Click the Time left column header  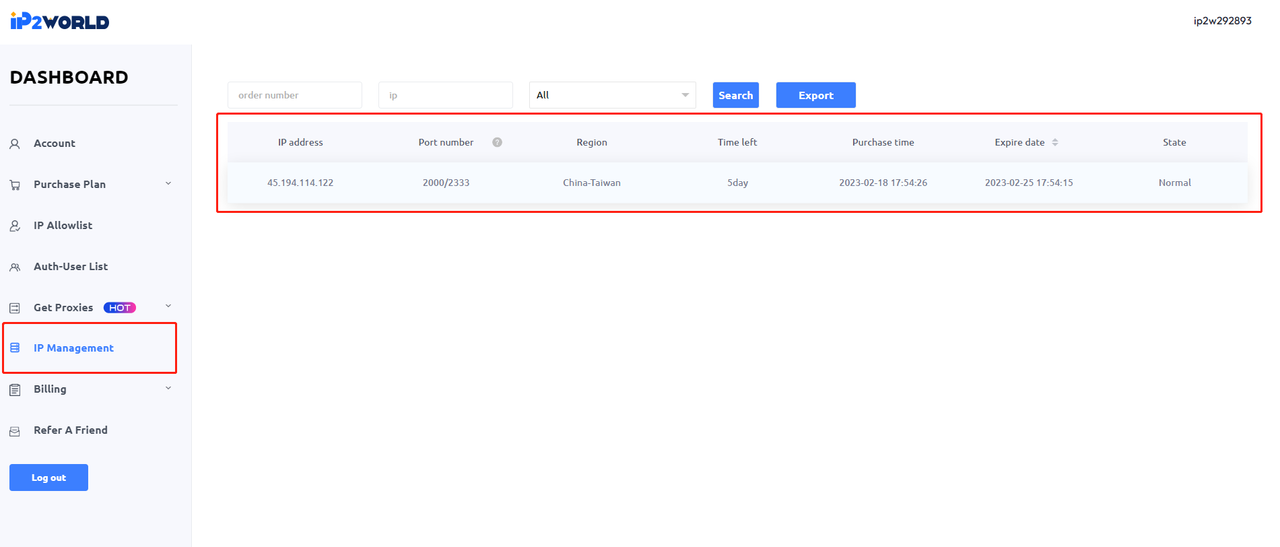click(737, 142)
